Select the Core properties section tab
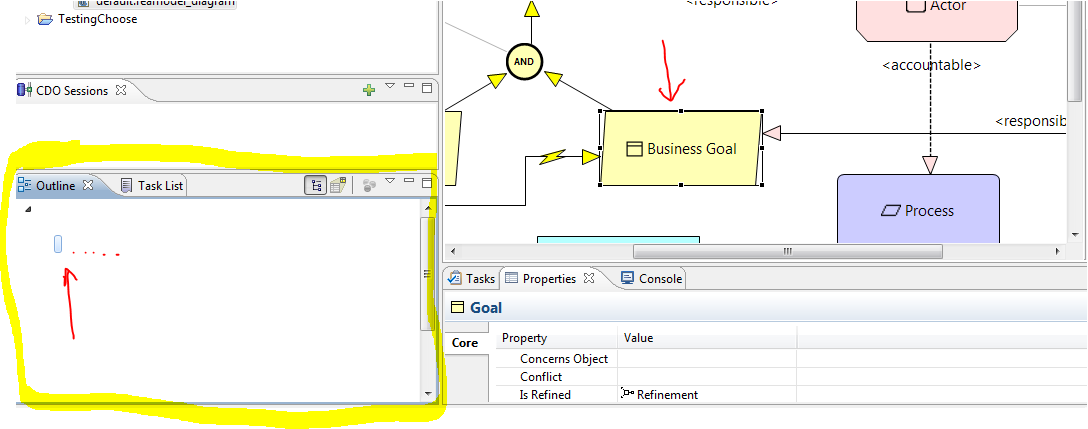 (465, 343)
